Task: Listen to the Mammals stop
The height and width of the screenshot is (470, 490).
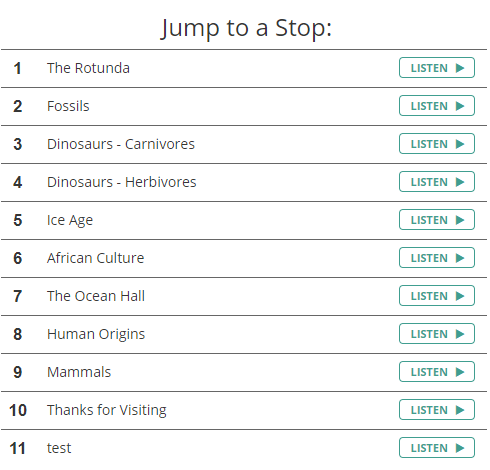Action: [x=437, y=372]
